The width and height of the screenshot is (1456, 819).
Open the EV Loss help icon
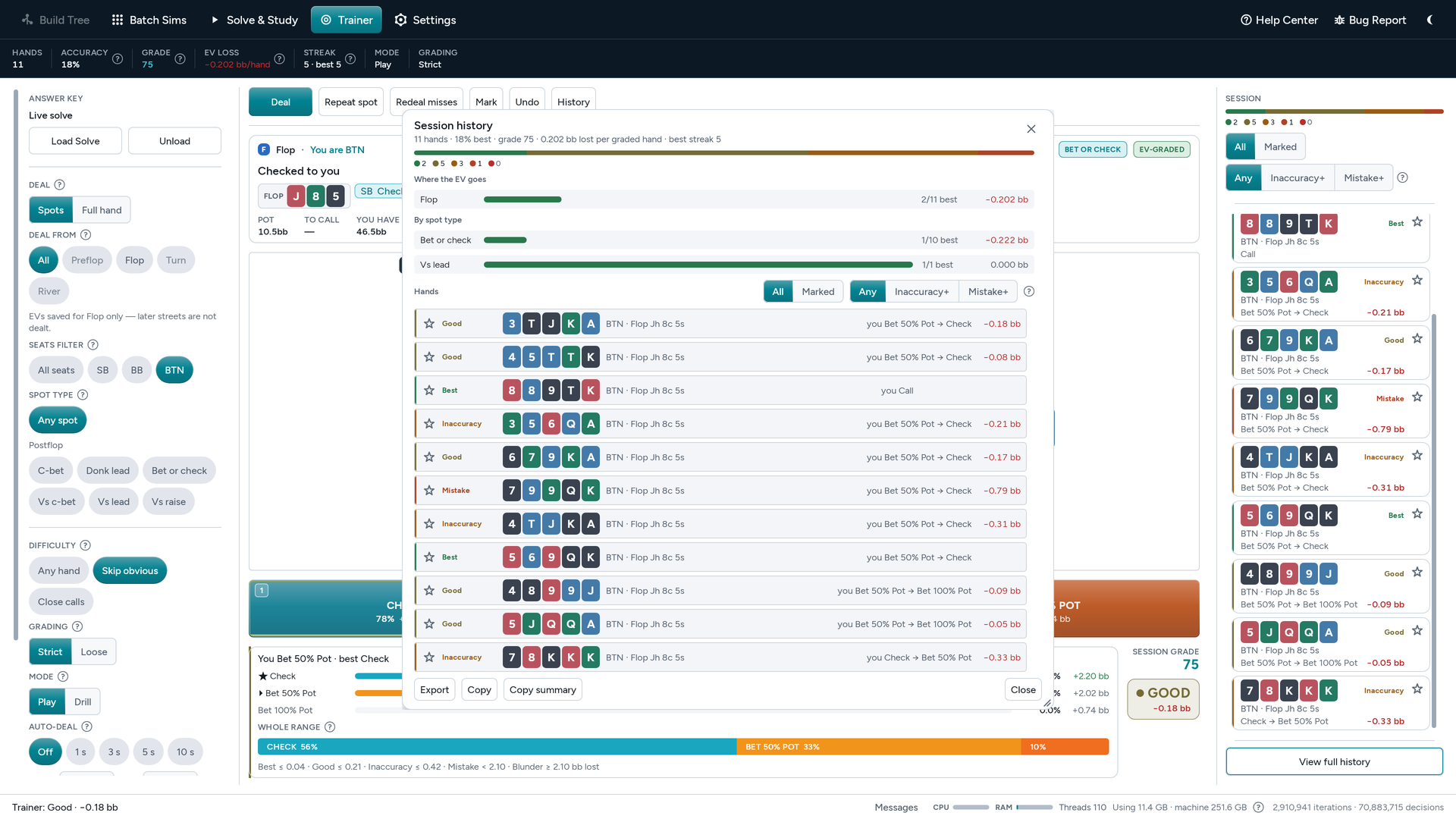pyautogui.click(x=279, y=59)
